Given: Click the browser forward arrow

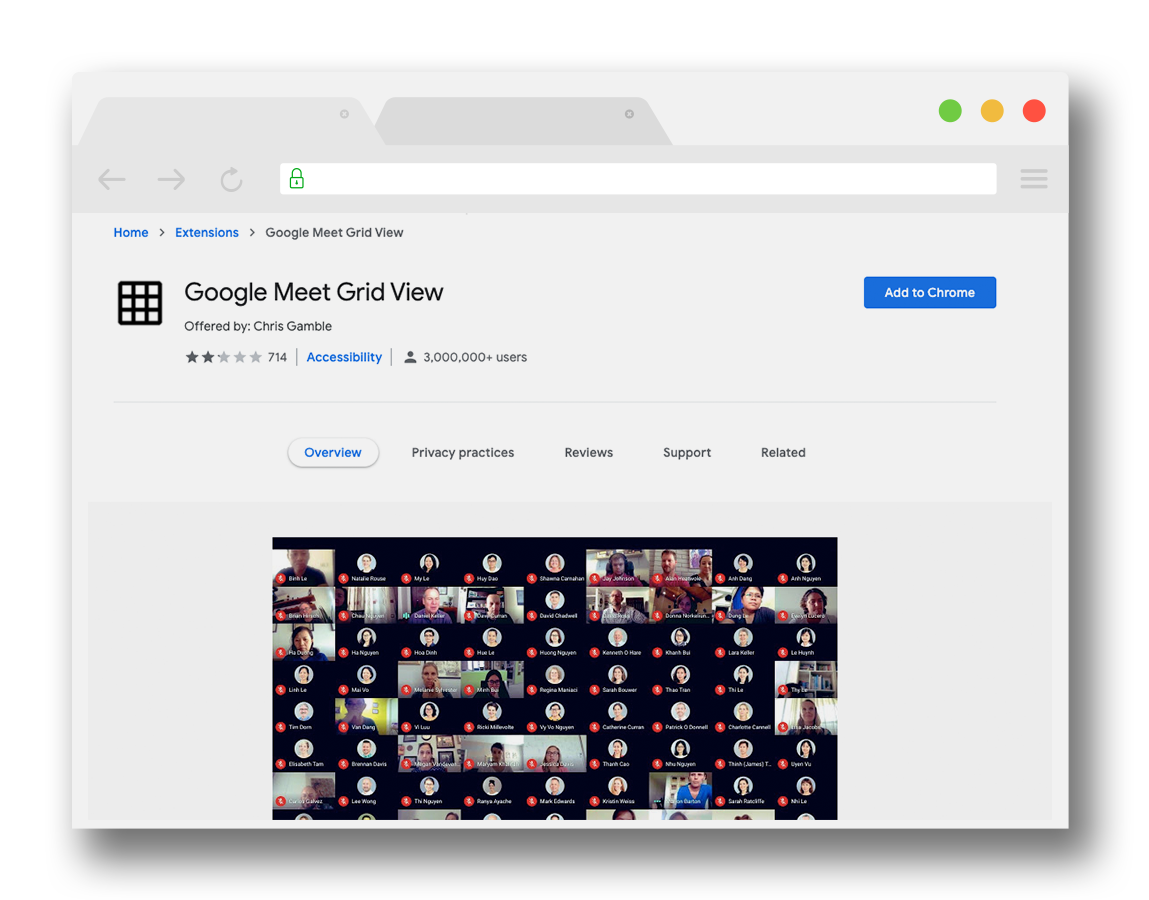Looking at the screenshot, I should pyautogui.click(x=172, y=180).
